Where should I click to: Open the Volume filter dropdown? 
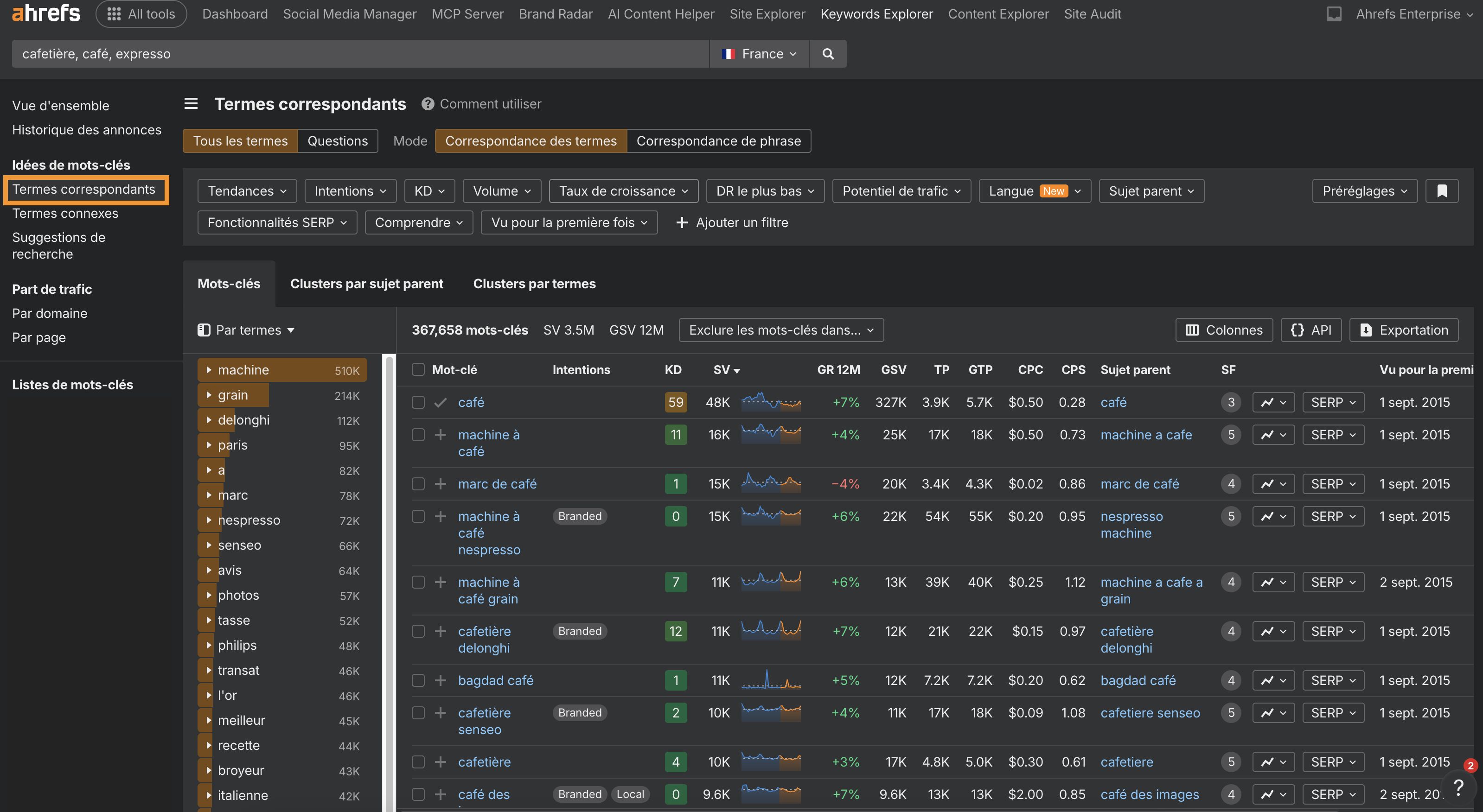point(501,191)
